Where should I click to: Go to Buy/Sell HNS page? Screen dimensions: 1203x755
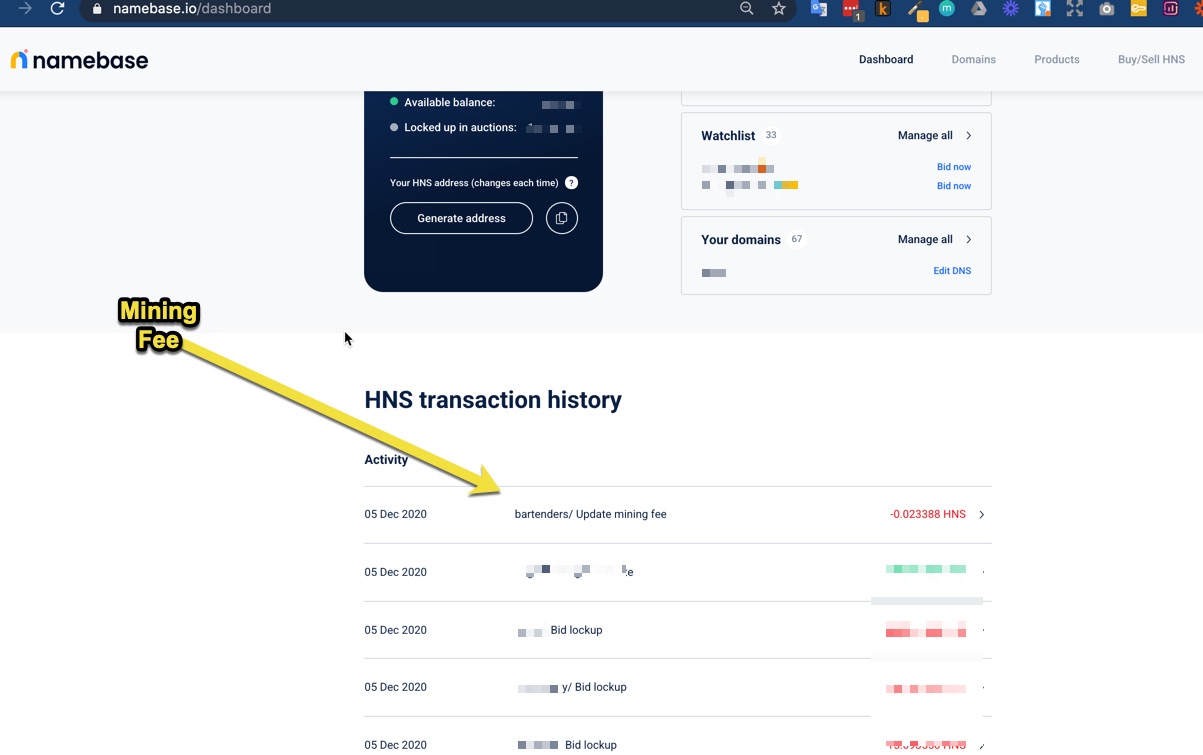click(x=1151, y=60)
